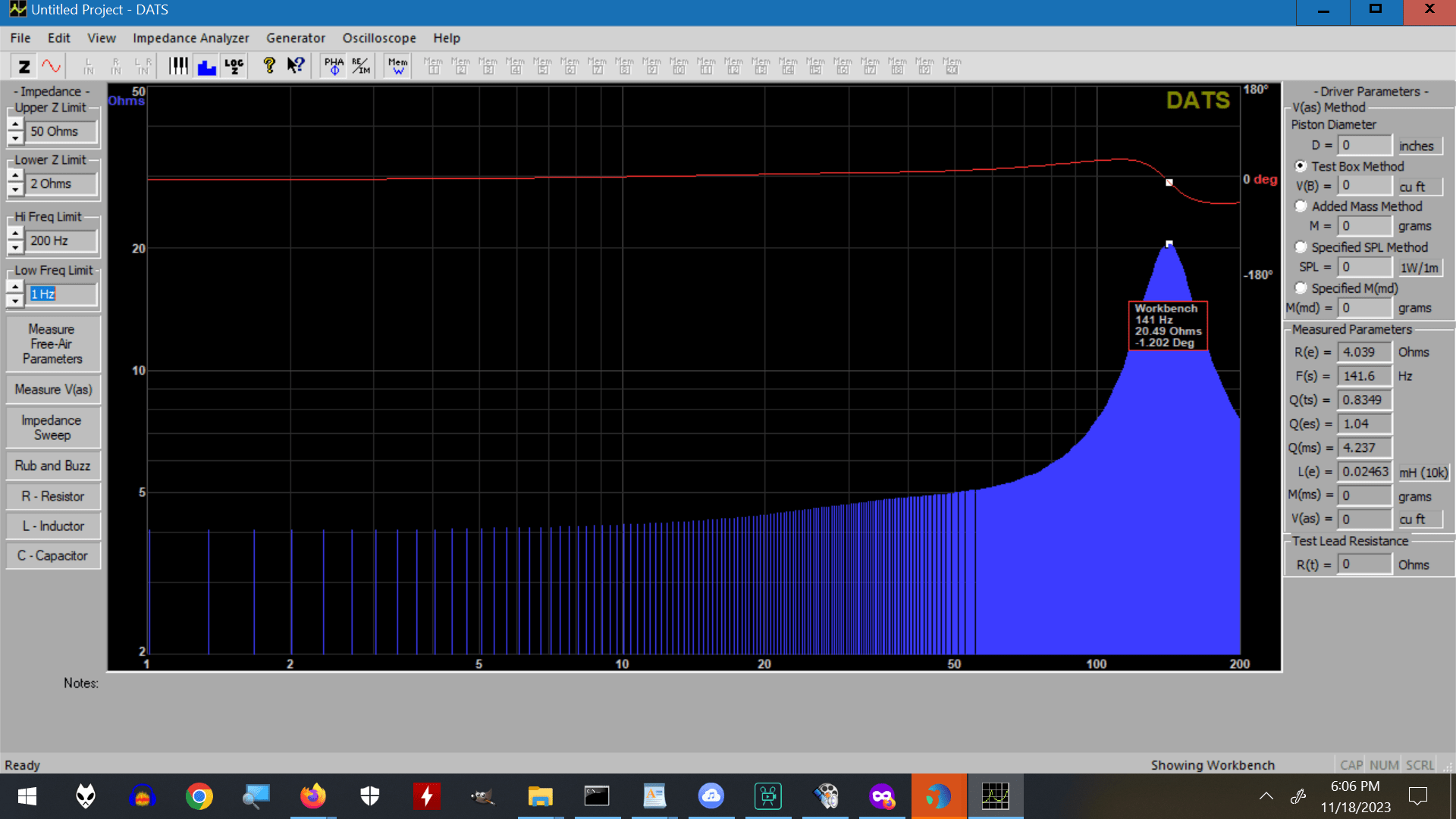Click the Test Lead Resistance R(t) field
This screenshot has height=819, width=1456.
click(1364, 564)
